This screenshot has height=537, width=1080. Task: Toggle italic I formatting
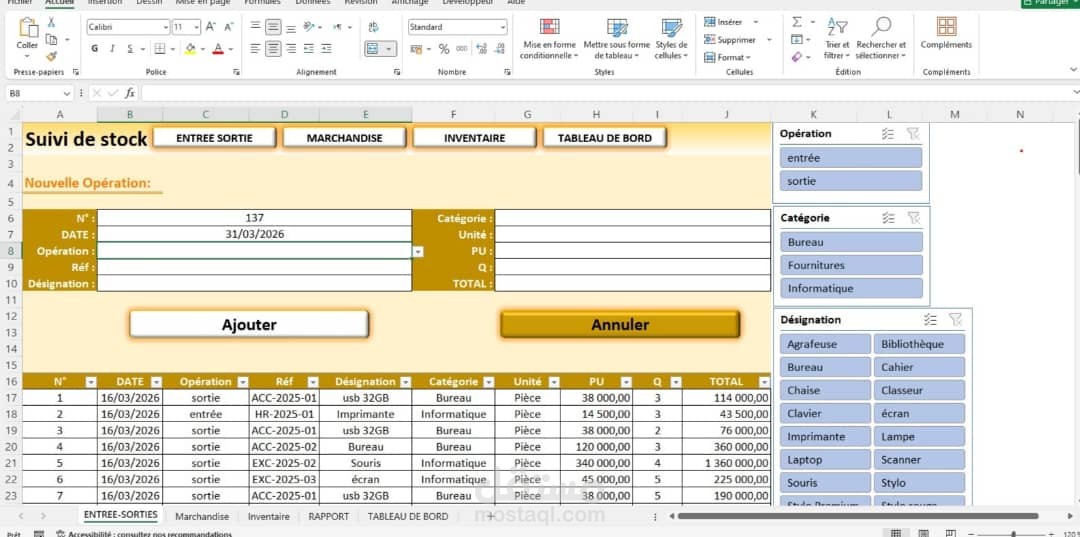[x=112, y=49]
